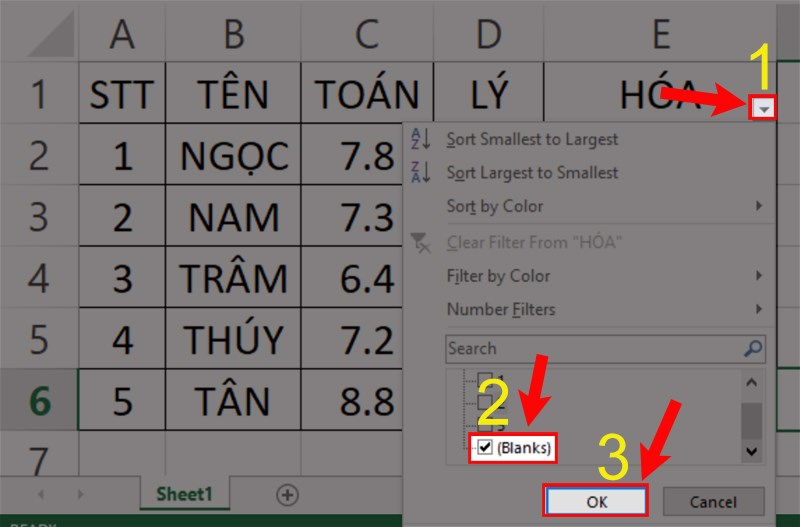Select STT cell in THÚY row
Screen dimensions: 800x527
tap(122, 338)
